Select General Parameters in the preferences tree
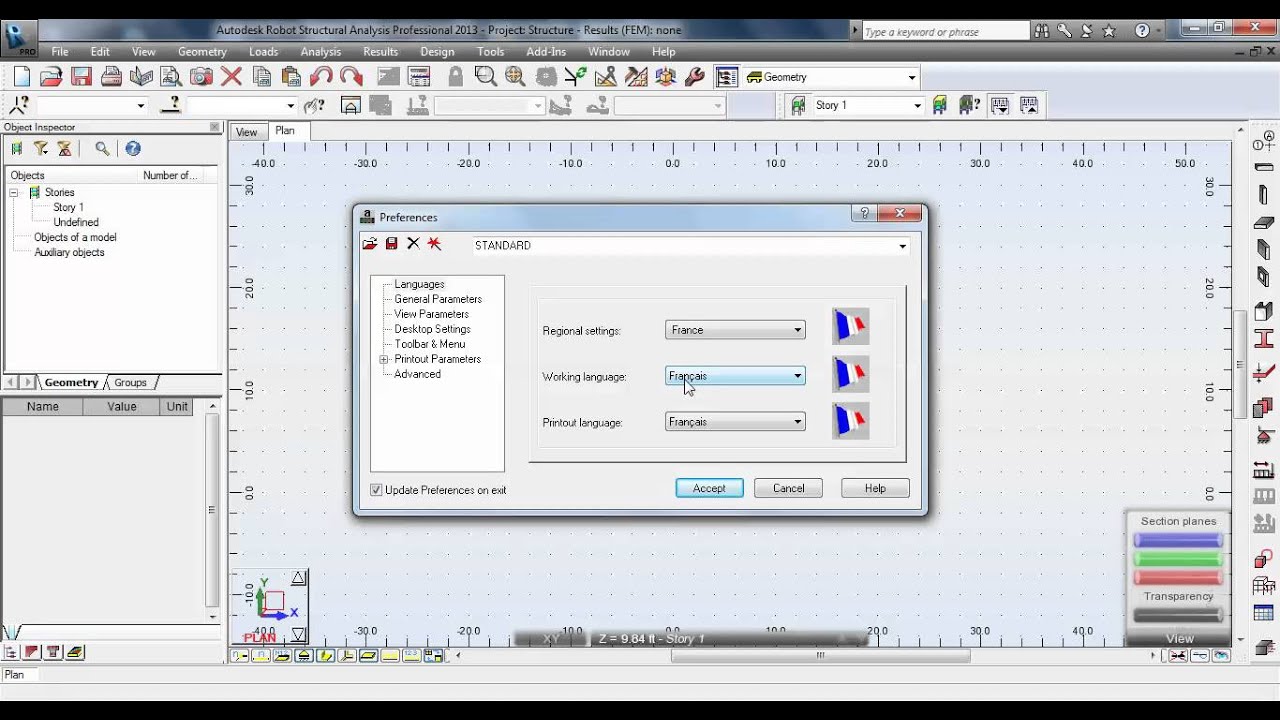Image resolution: width=1280 pixels, height=720 pixels. [x=438, y=299]
